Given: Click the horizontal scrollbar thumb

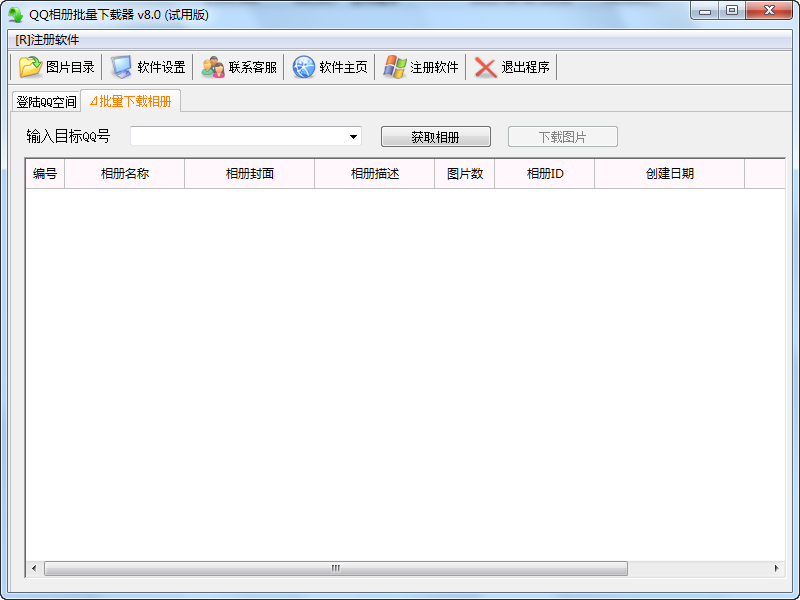Looking at the screenshot, I should pyautogui.click(x=336, y=568).
